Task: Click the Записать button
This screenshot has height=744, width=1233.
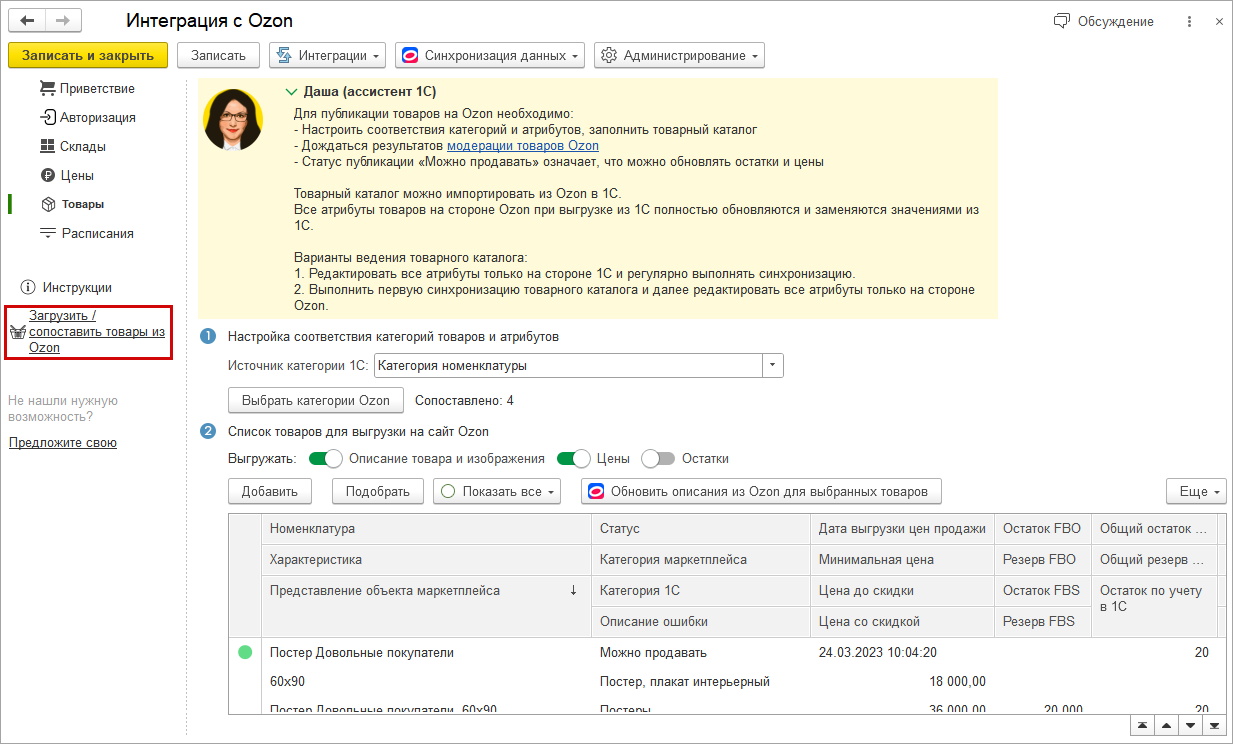Action: point(218,55)
